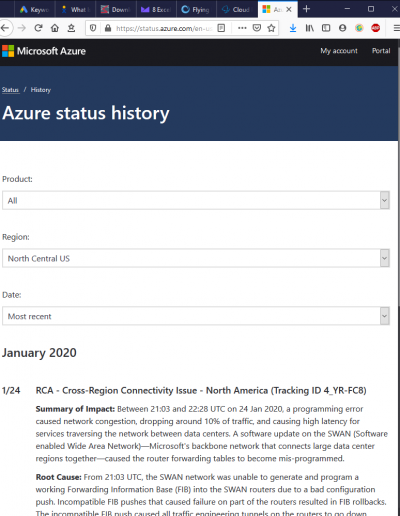The height and width of the screenshot is (516, 400).
Task: Click the red ABP adblock extension icon
Action: pyautogui.click(x=376, y=28)
